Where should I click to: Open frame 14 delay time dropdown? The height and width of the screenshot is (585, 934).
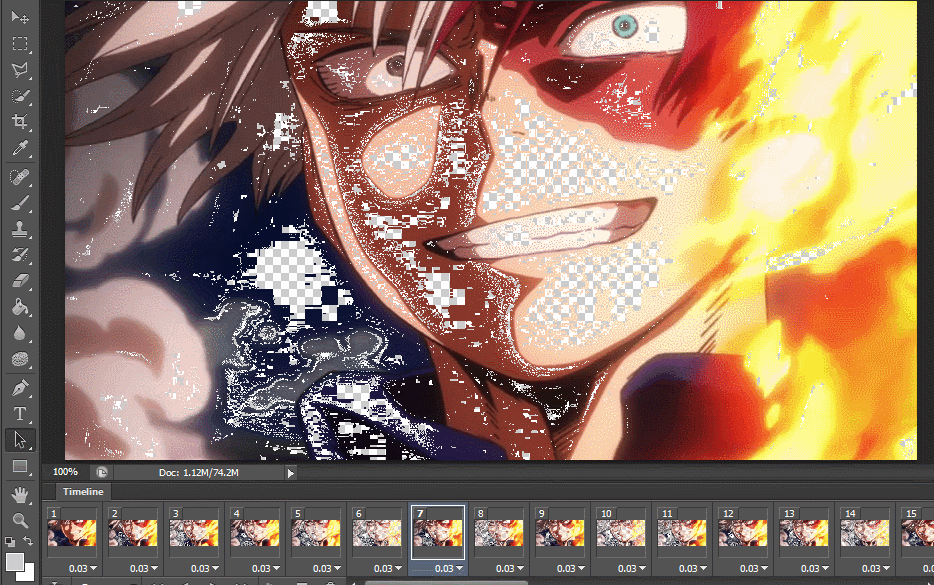click(876, 568)
